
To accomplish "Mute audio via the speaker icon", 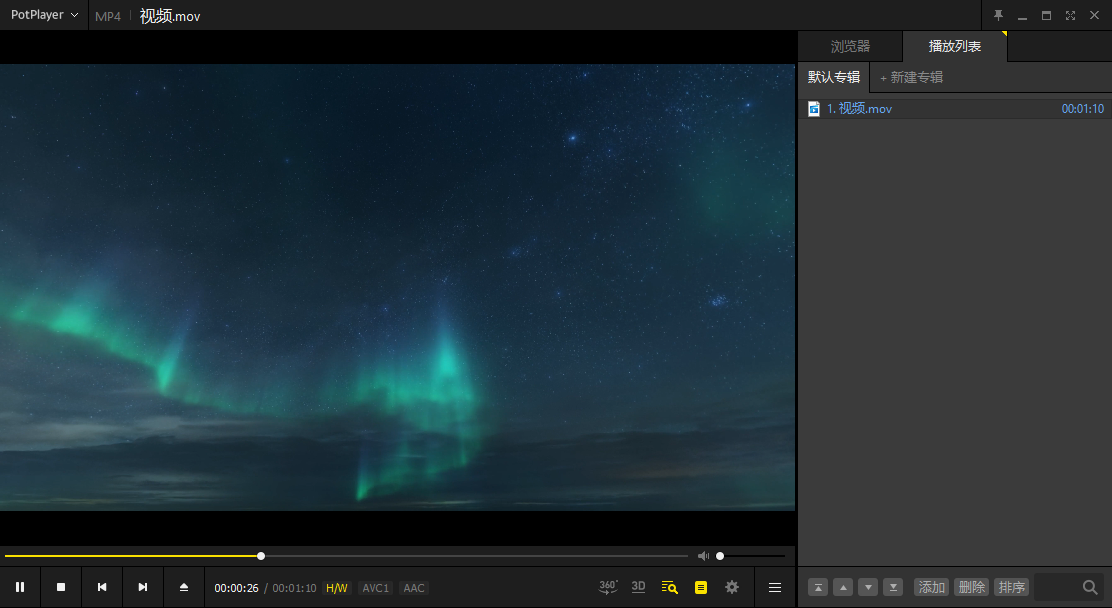I will [x=703, y=556].
